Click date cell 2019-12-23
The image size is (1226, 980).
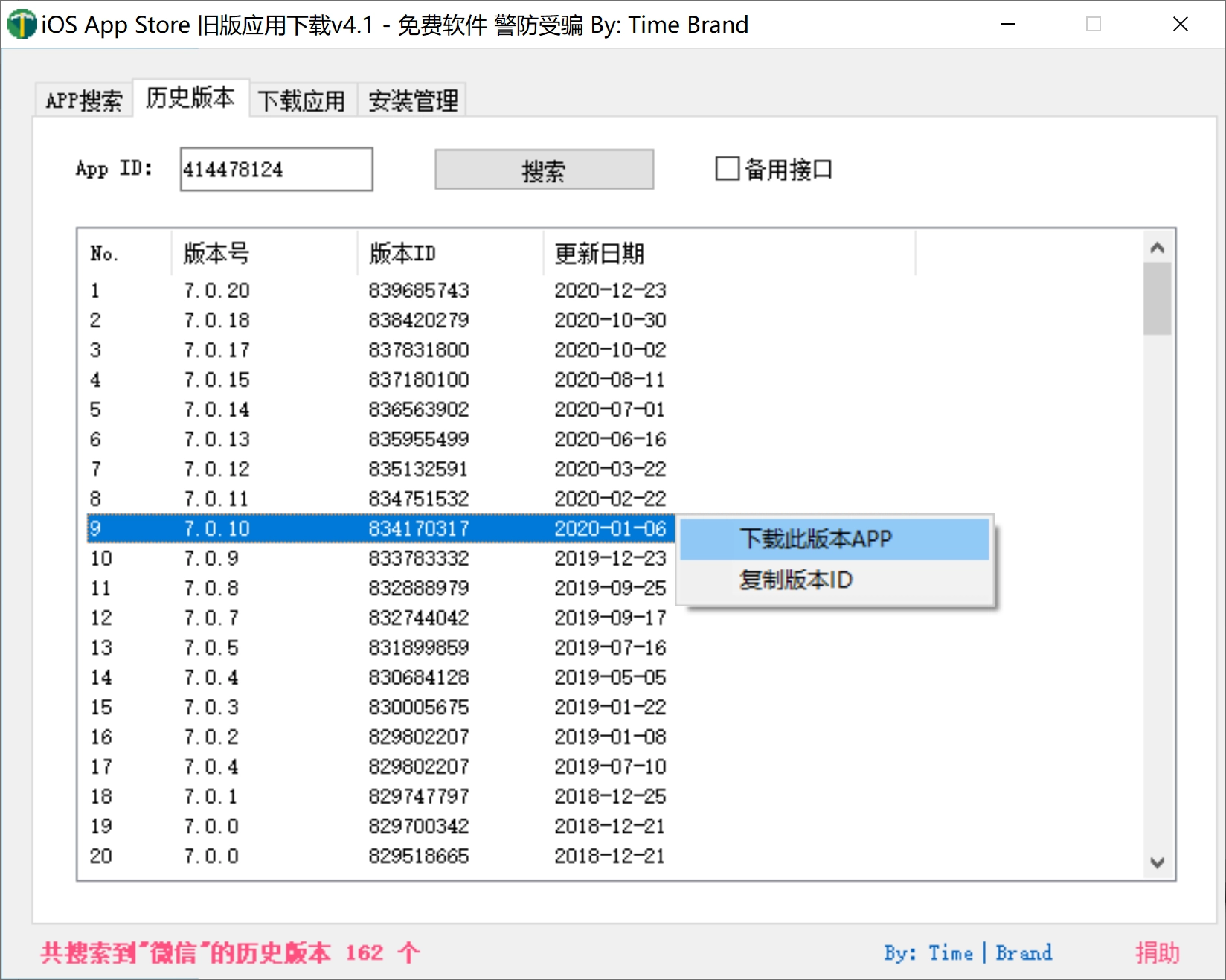610,558
